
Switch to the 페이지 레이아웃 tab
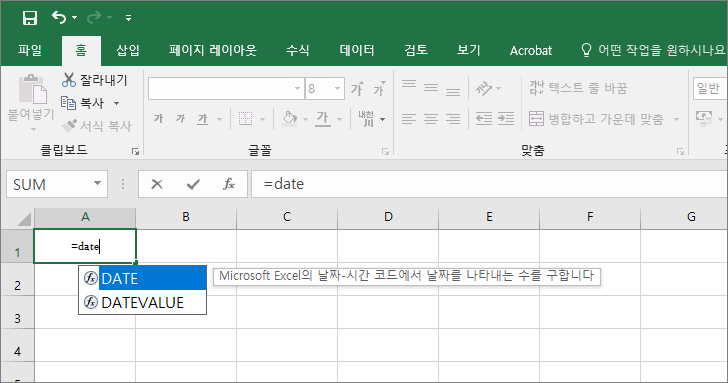[213, 50]
